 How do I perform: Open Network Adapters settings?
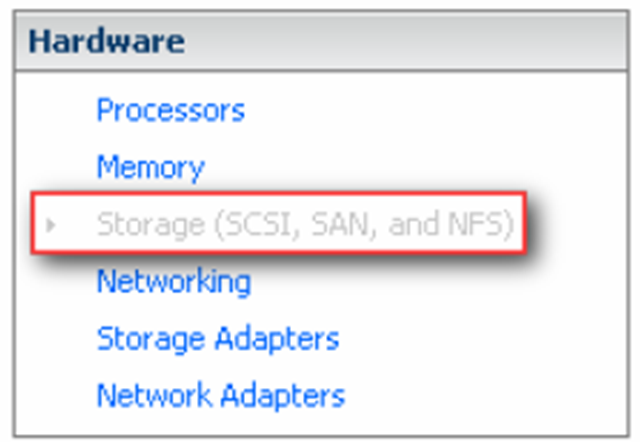click(220, 396)
